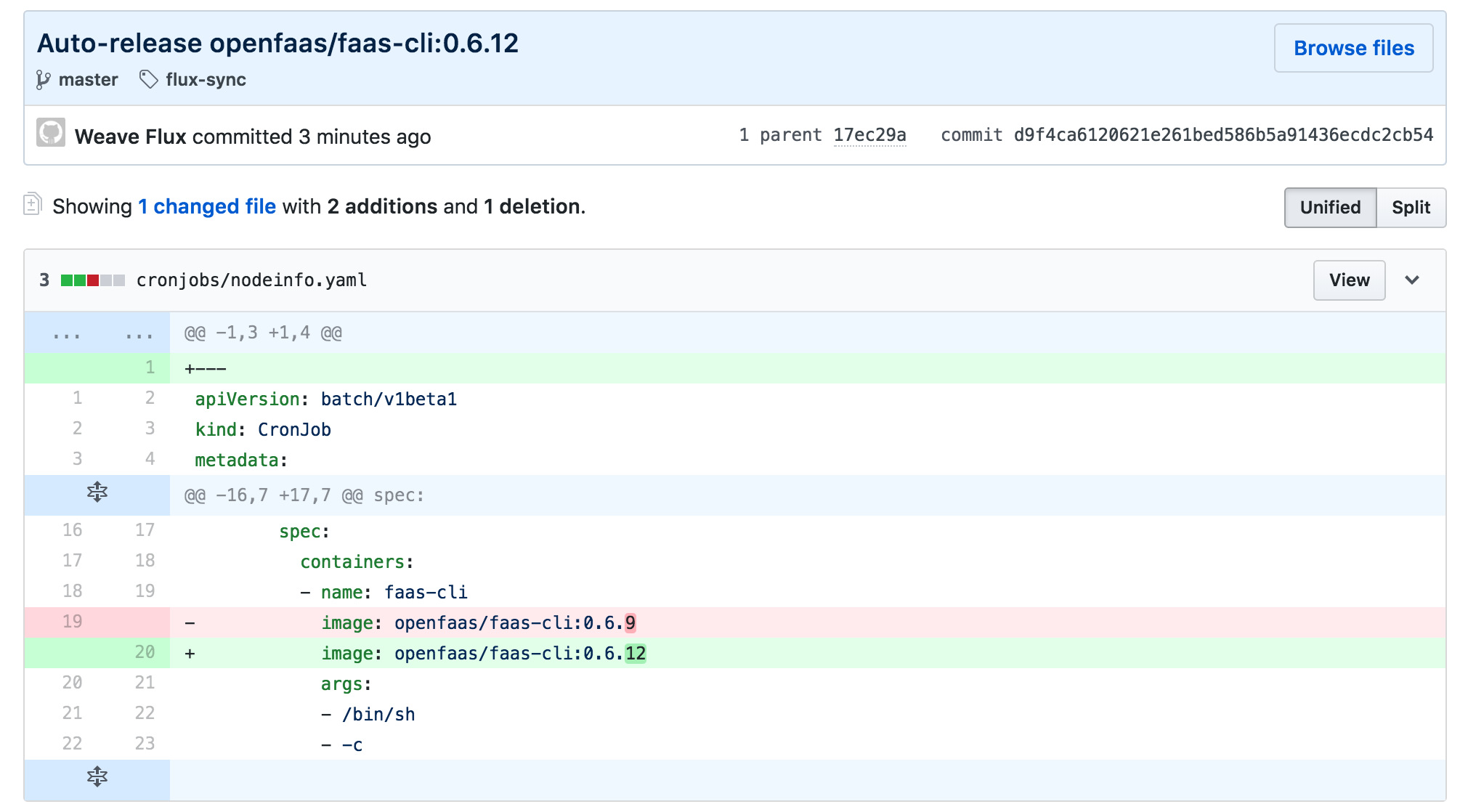The image size is (1460, 812).
Task: Open parent commit 17ec29a
Action: pos(869,135)
